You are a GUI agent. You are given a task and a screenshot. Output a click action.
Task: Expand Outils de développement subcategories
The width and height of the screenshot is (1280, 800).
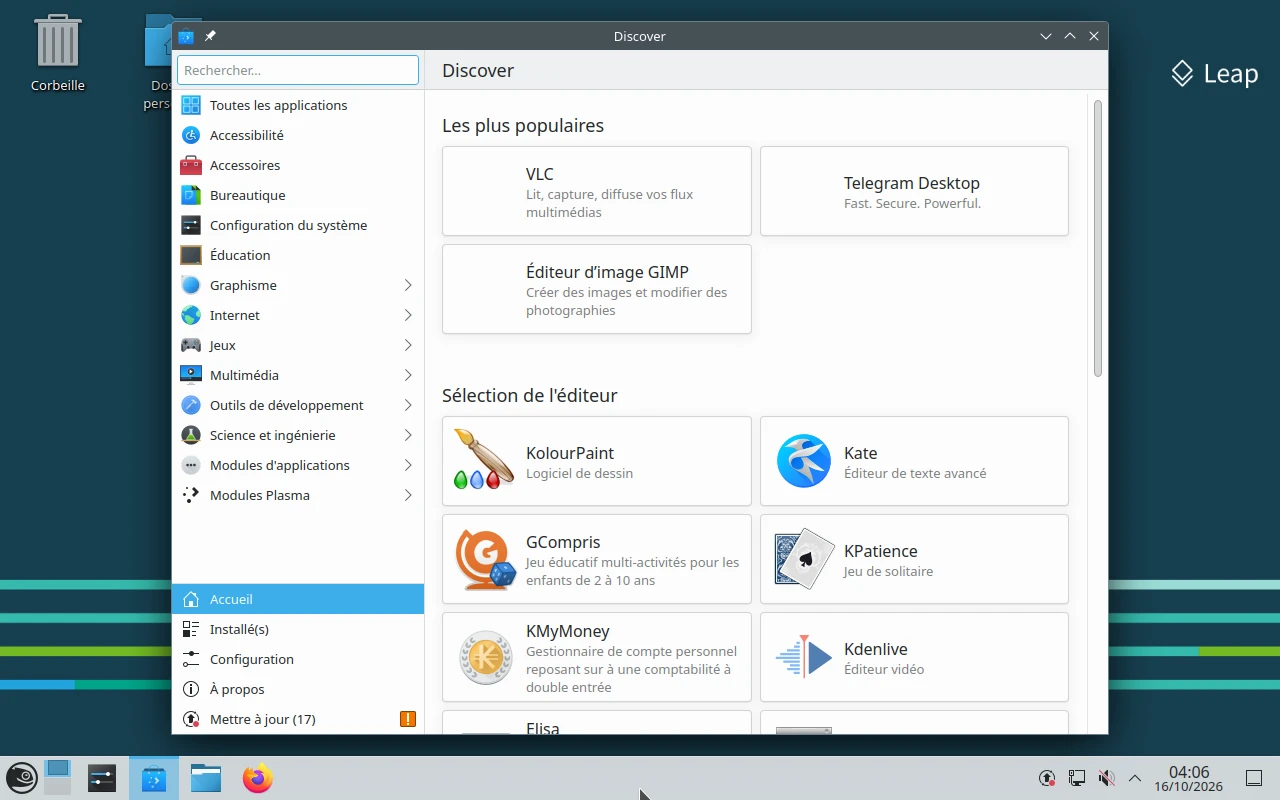[408, 405]
